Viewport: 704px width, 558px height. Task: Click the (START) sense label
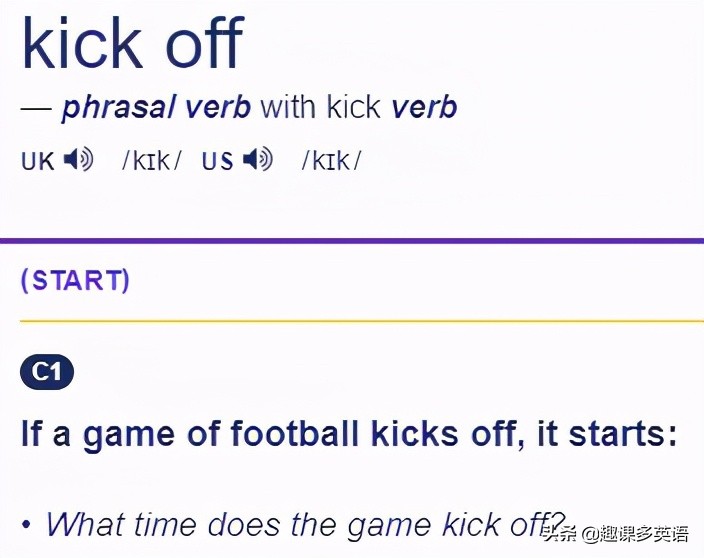tap(75, 280)
